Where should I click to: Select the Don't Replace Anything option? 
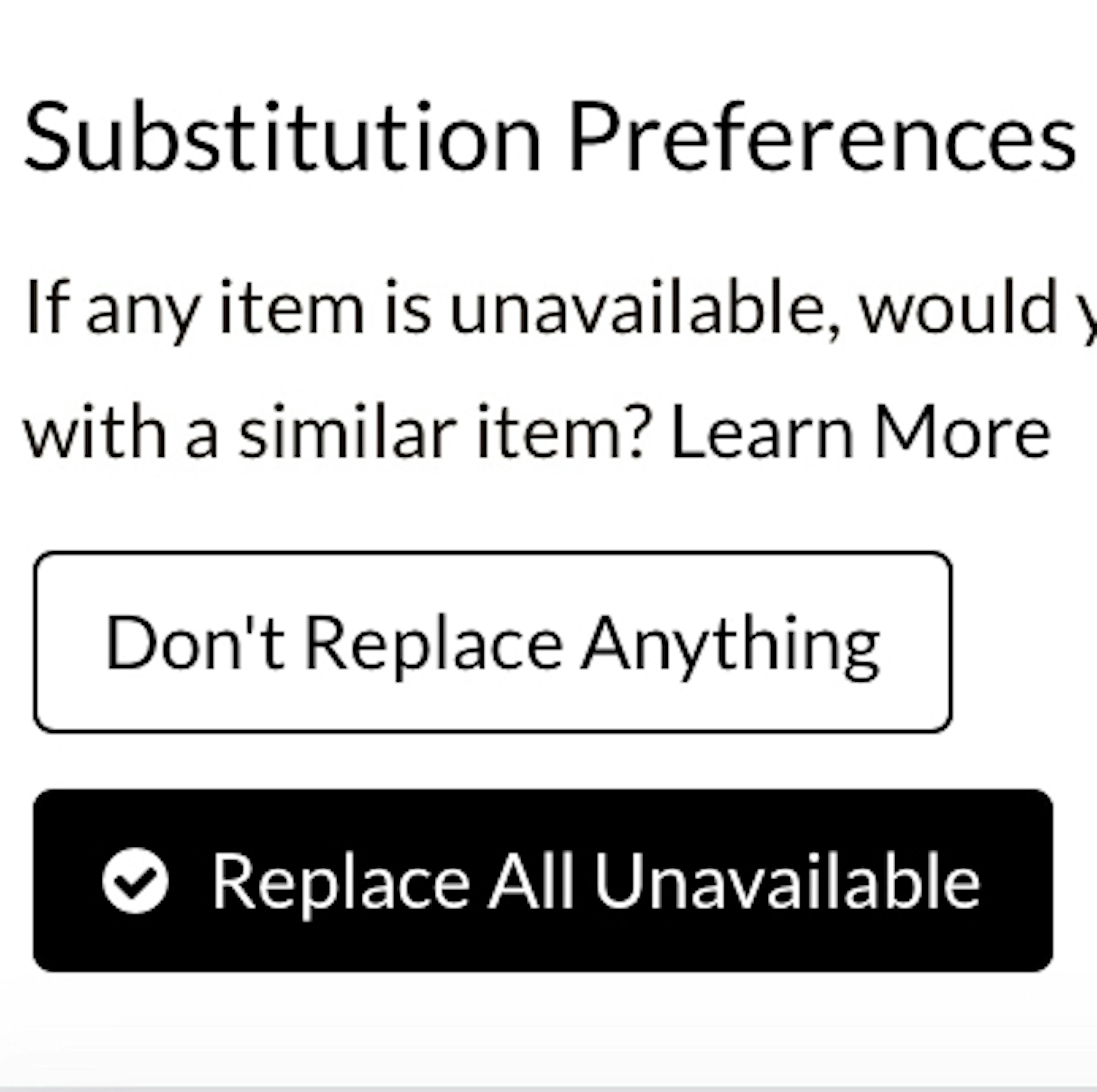pyautogui.click(x=492, y=642)
